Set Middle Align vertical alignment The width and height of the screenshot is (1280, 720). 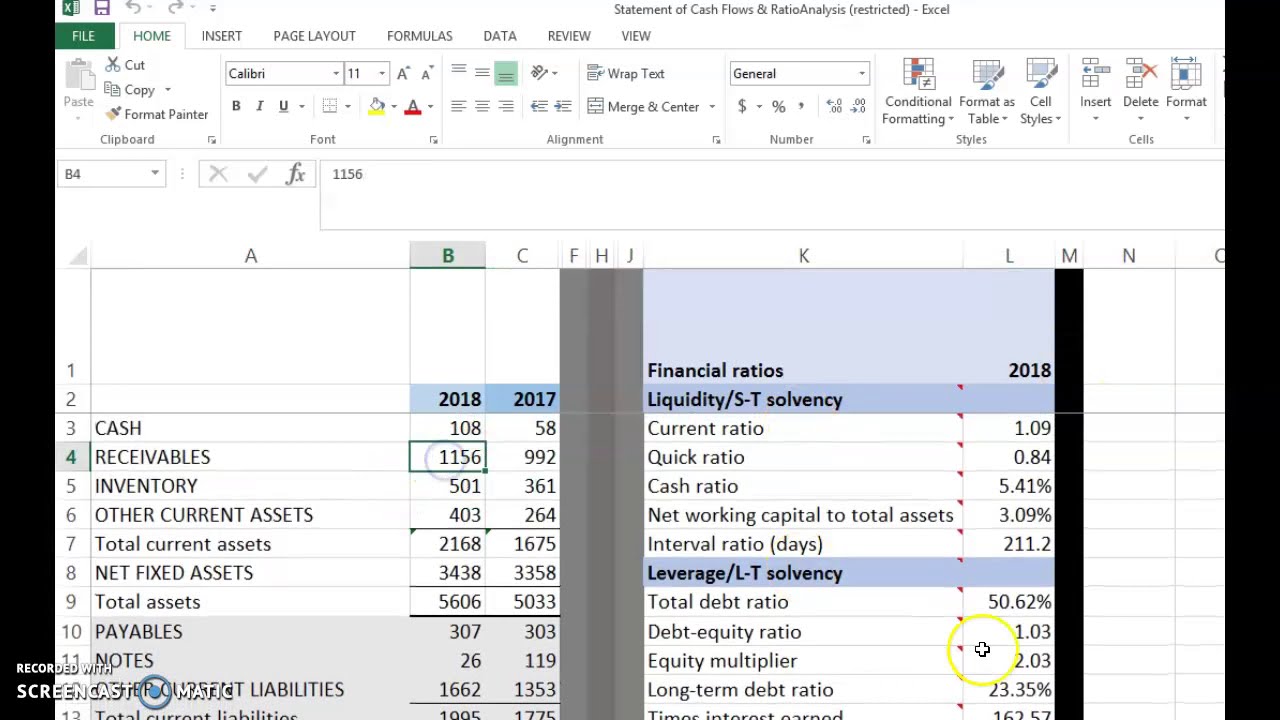pos(482,73)
